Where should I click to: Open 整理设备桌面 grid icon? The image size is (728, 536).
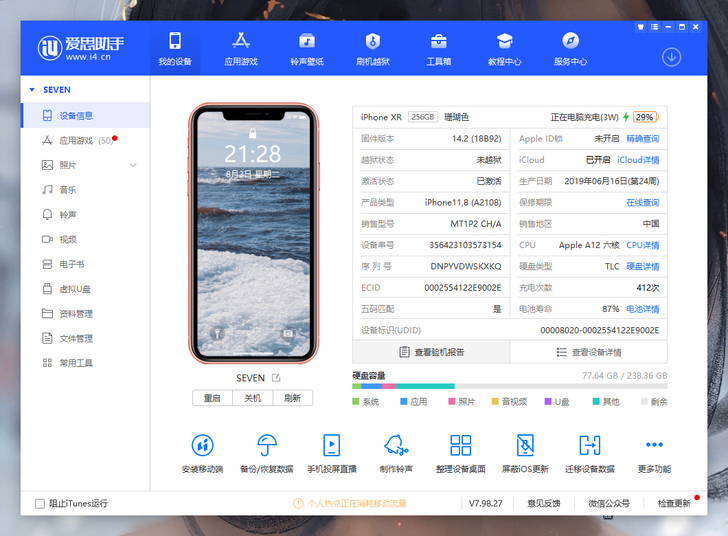coord(461,445)
